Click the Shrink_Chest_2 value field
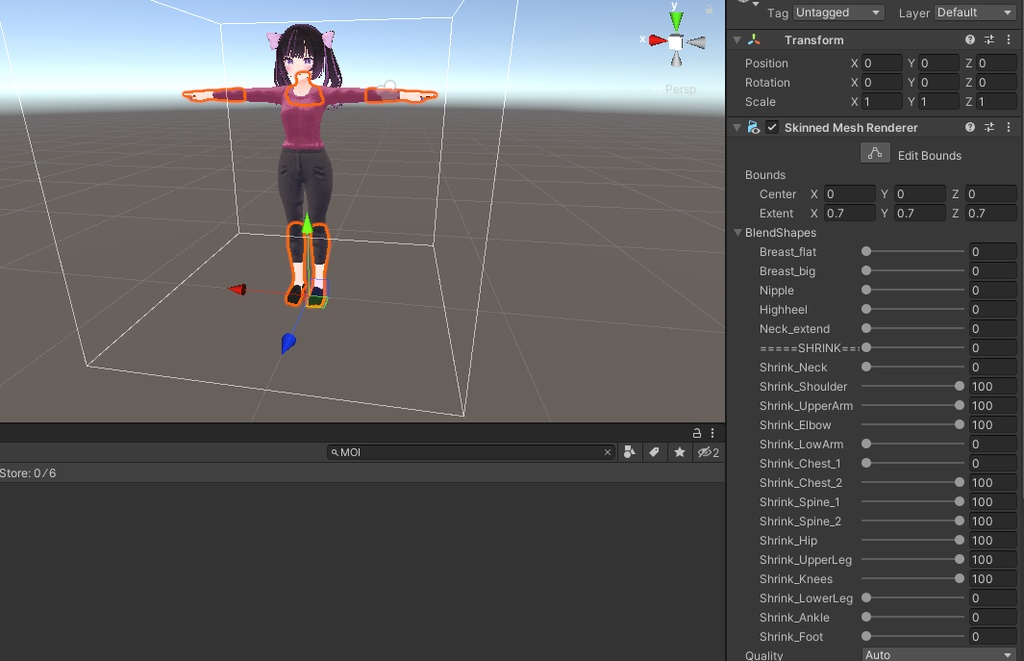The image size is (1024, 661). [x=993, y=483]
